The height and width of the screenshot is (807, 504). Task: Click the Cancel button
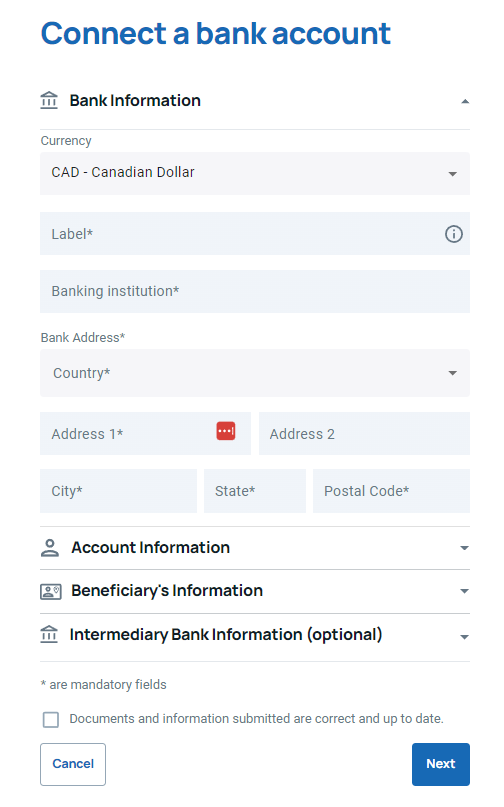(73, 764)
